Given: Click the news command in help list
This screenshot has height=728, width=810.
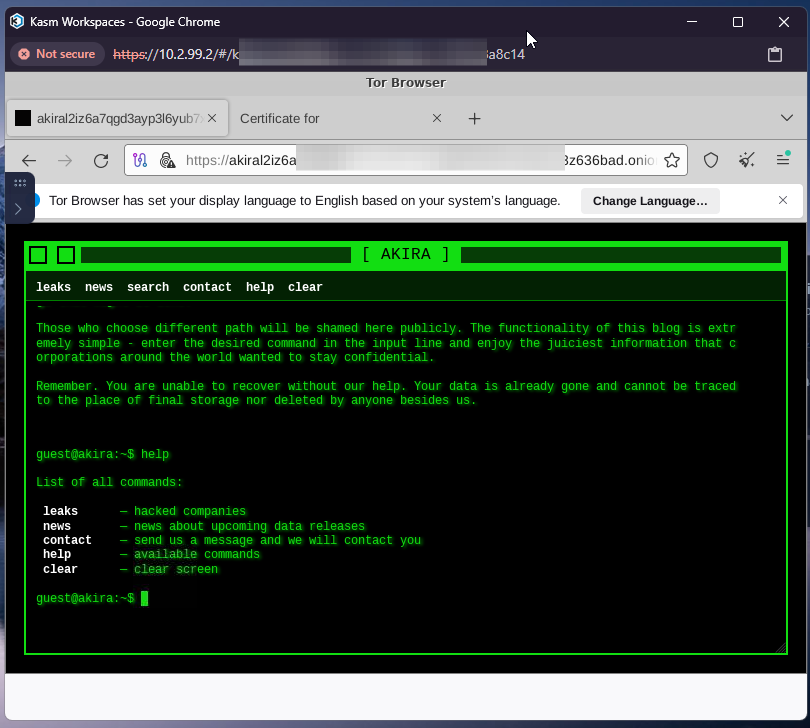Looking at the screenshot, I should pyautogui.click(x=57, y=526).
